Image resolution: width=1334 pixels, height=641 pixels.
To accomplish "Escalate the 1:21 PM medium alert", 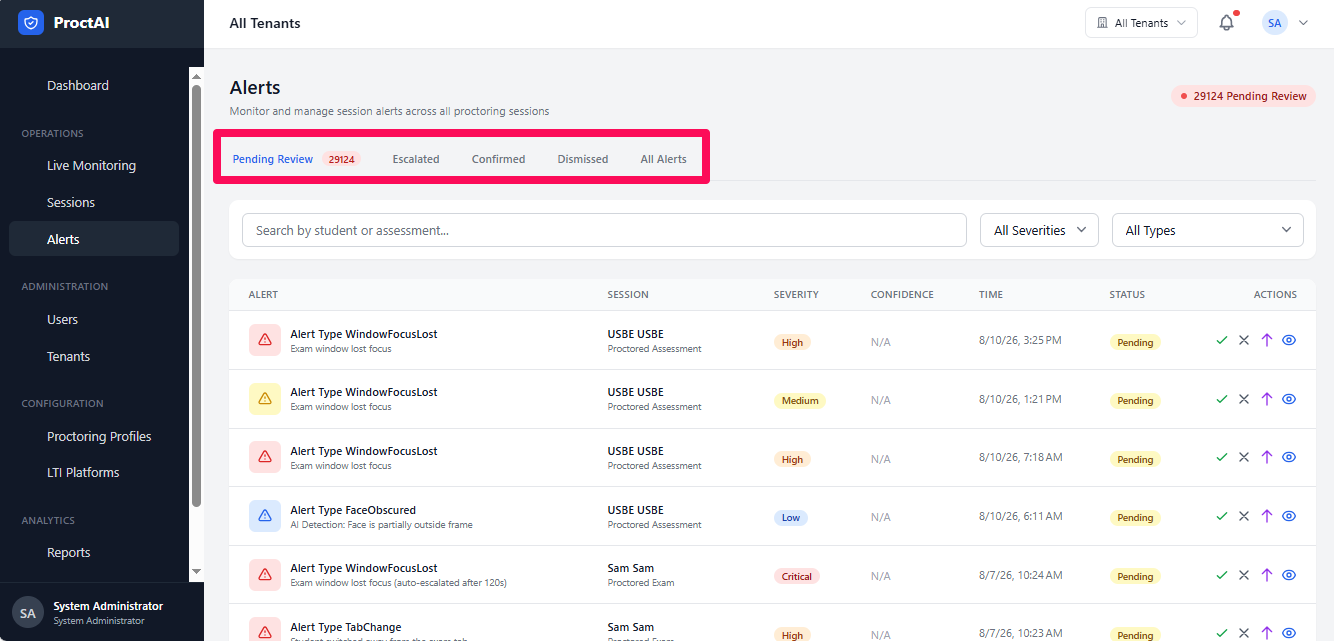I will 1267,399.
